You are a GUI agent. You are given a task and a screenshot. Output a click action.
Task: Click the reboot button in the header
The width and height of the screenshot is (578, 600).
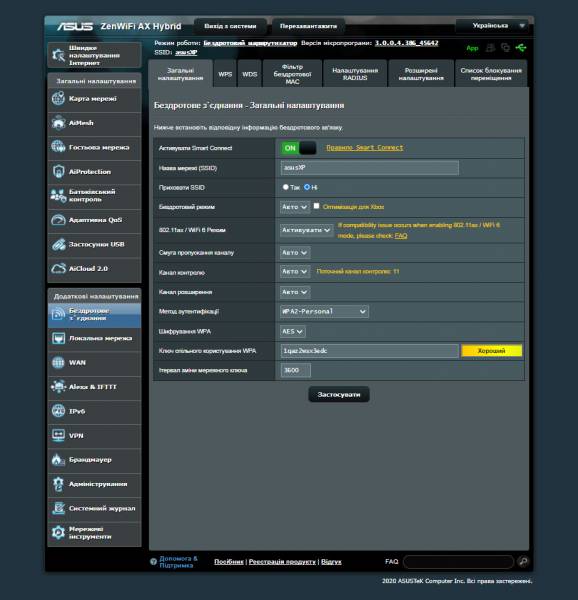coord(308,26)
